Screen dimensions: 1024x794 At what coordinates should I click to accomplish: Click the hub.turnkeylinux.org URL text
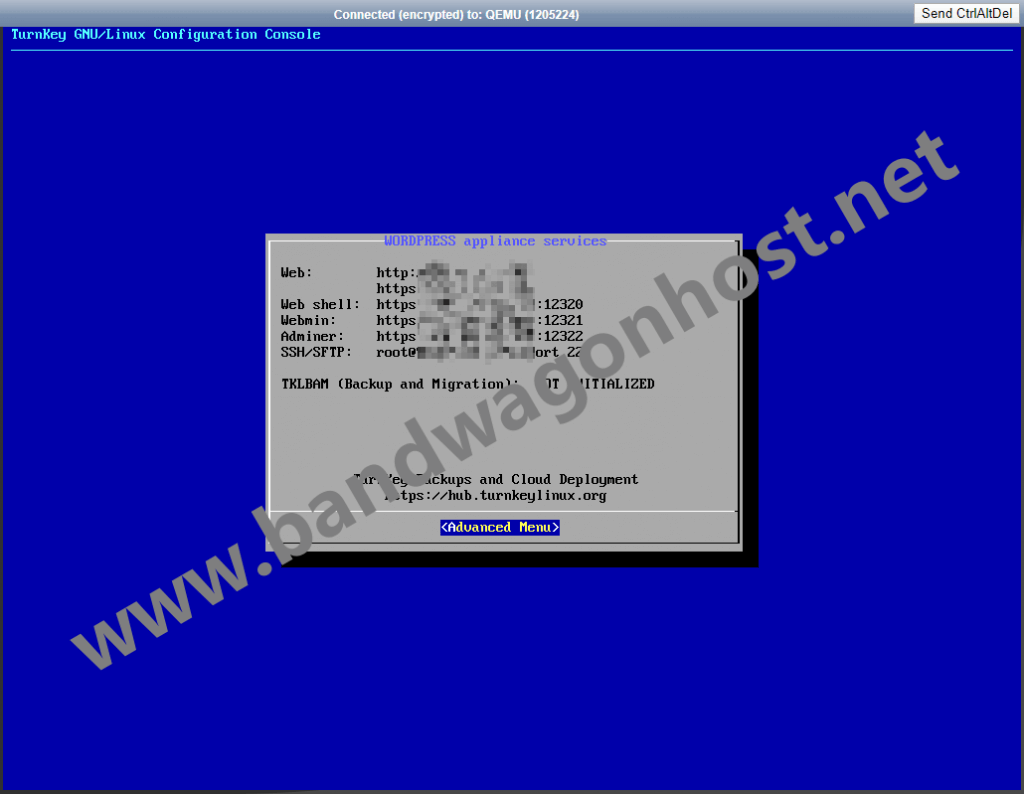point(495,496)
